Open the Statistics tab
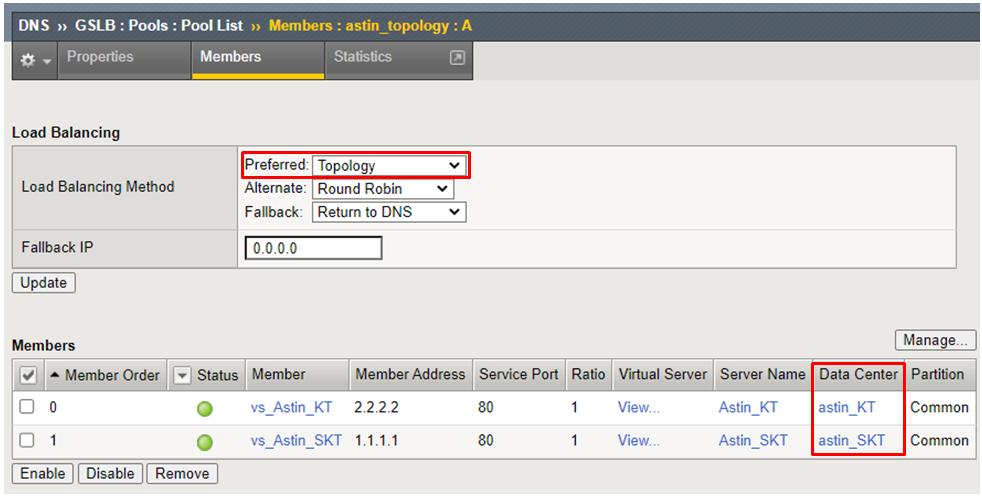This screenshot has height=498, width=982. [399, 60]
